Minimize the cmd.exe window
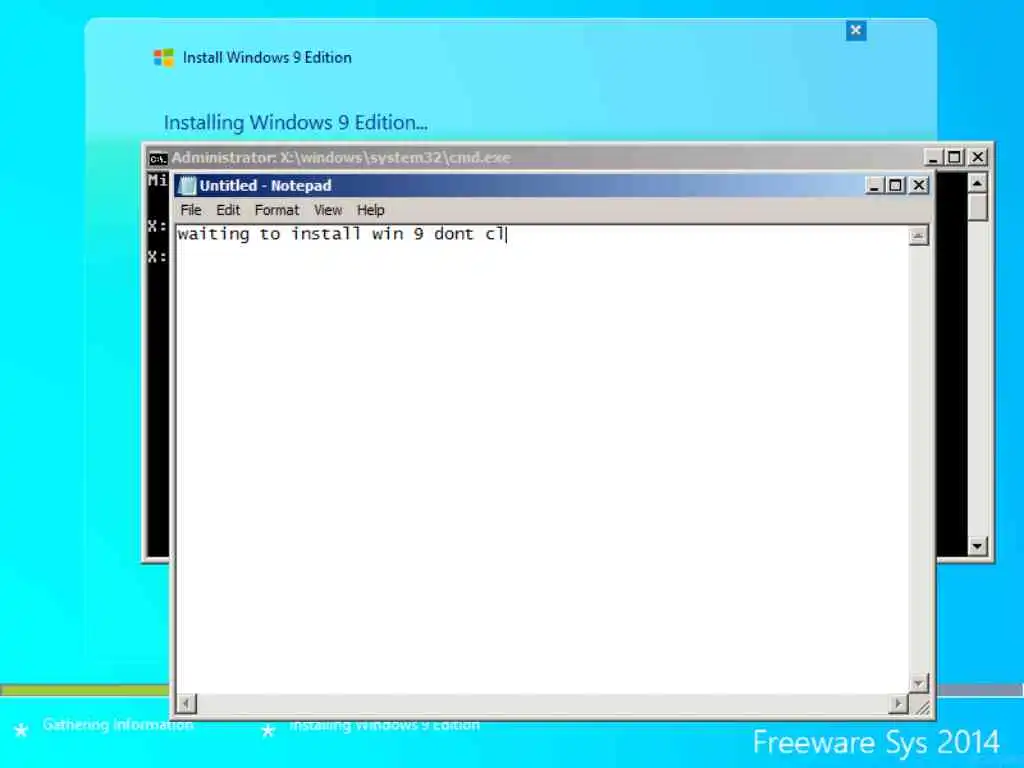This screenshot has width=1024, height=768. (x=933, y=157)
